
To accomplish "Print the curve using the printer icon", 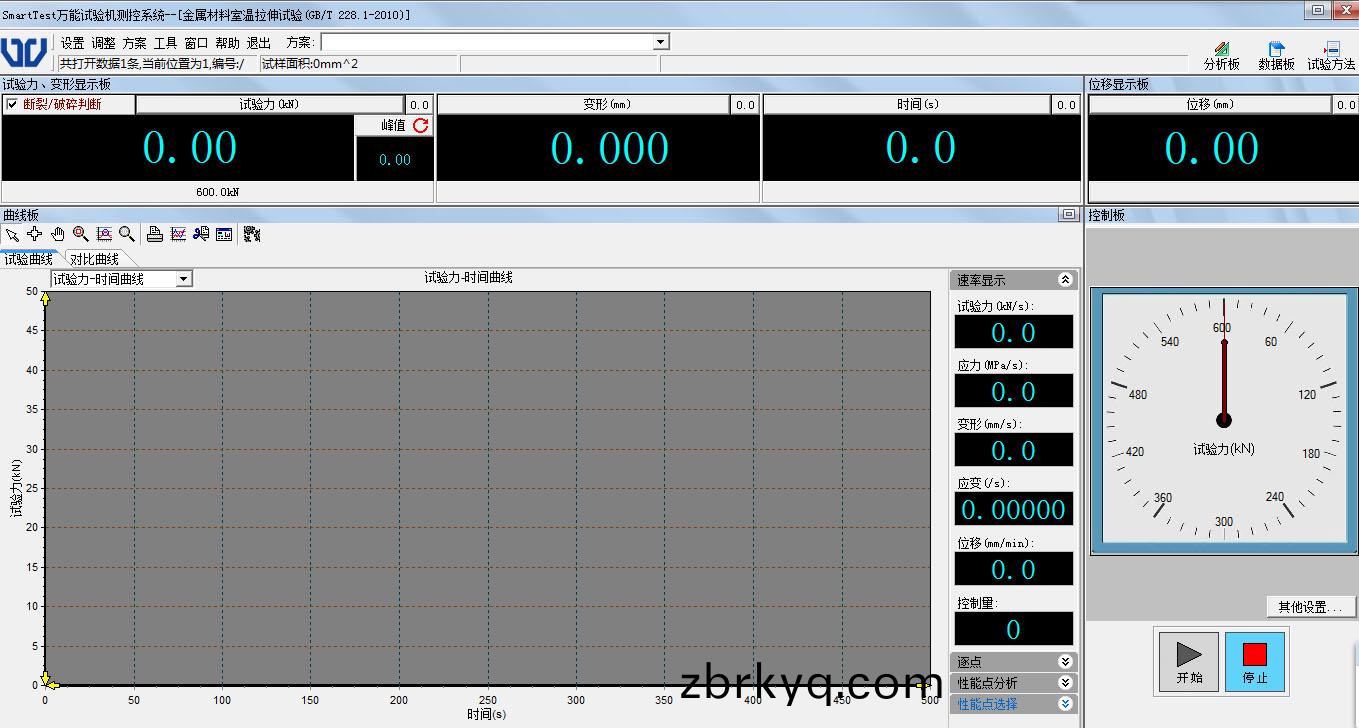I will pyautogui.click(x=155, y=234).
